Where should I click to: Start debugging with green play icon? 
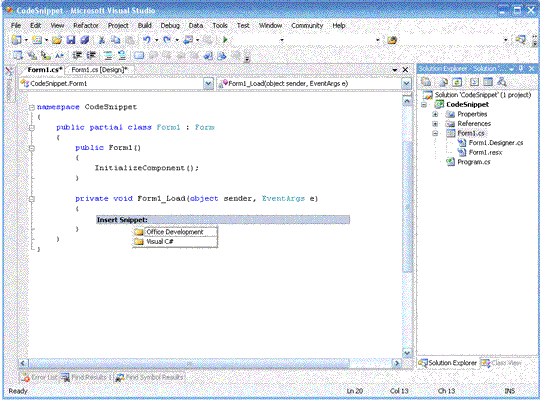click(x=225, y=40)
